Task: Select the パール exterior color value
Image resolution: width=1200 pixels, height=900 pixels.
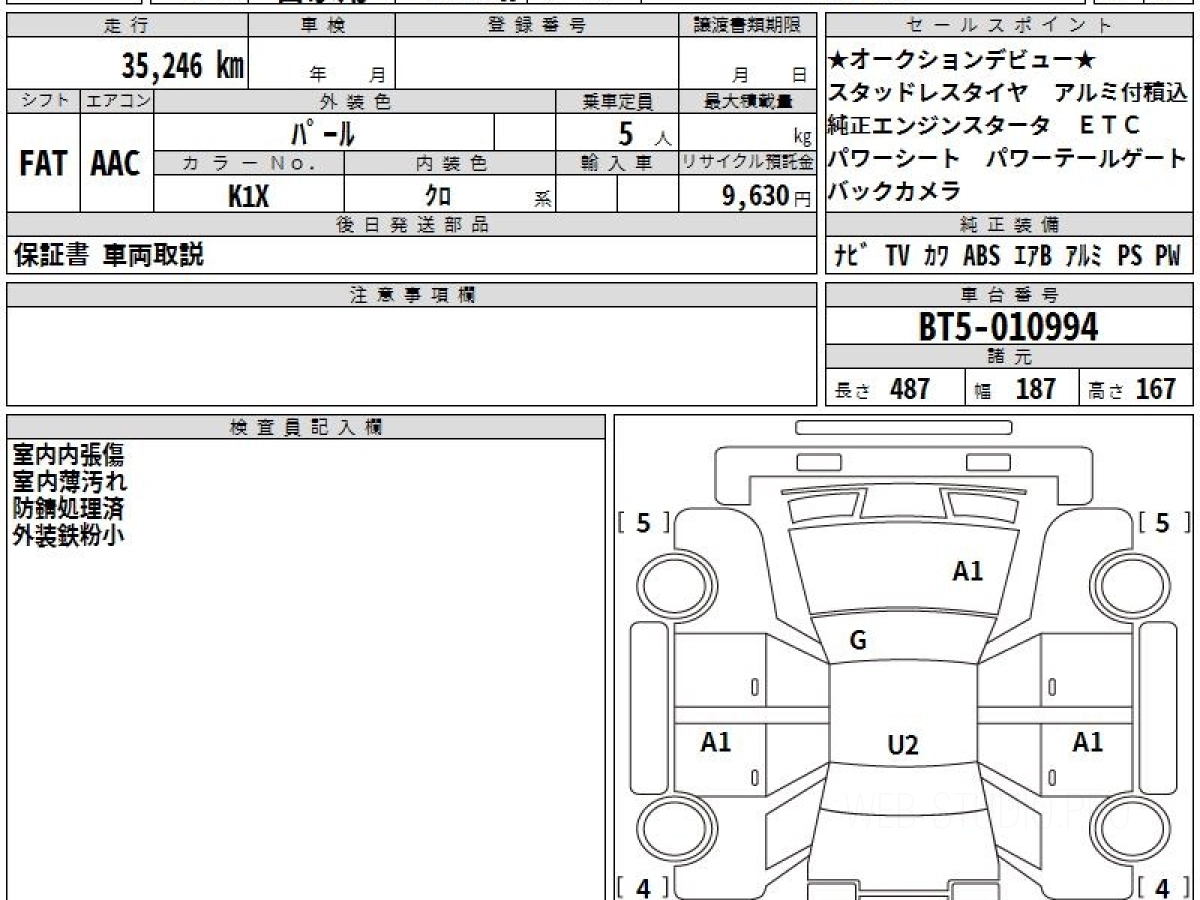Action: click(x=323, y=132)
